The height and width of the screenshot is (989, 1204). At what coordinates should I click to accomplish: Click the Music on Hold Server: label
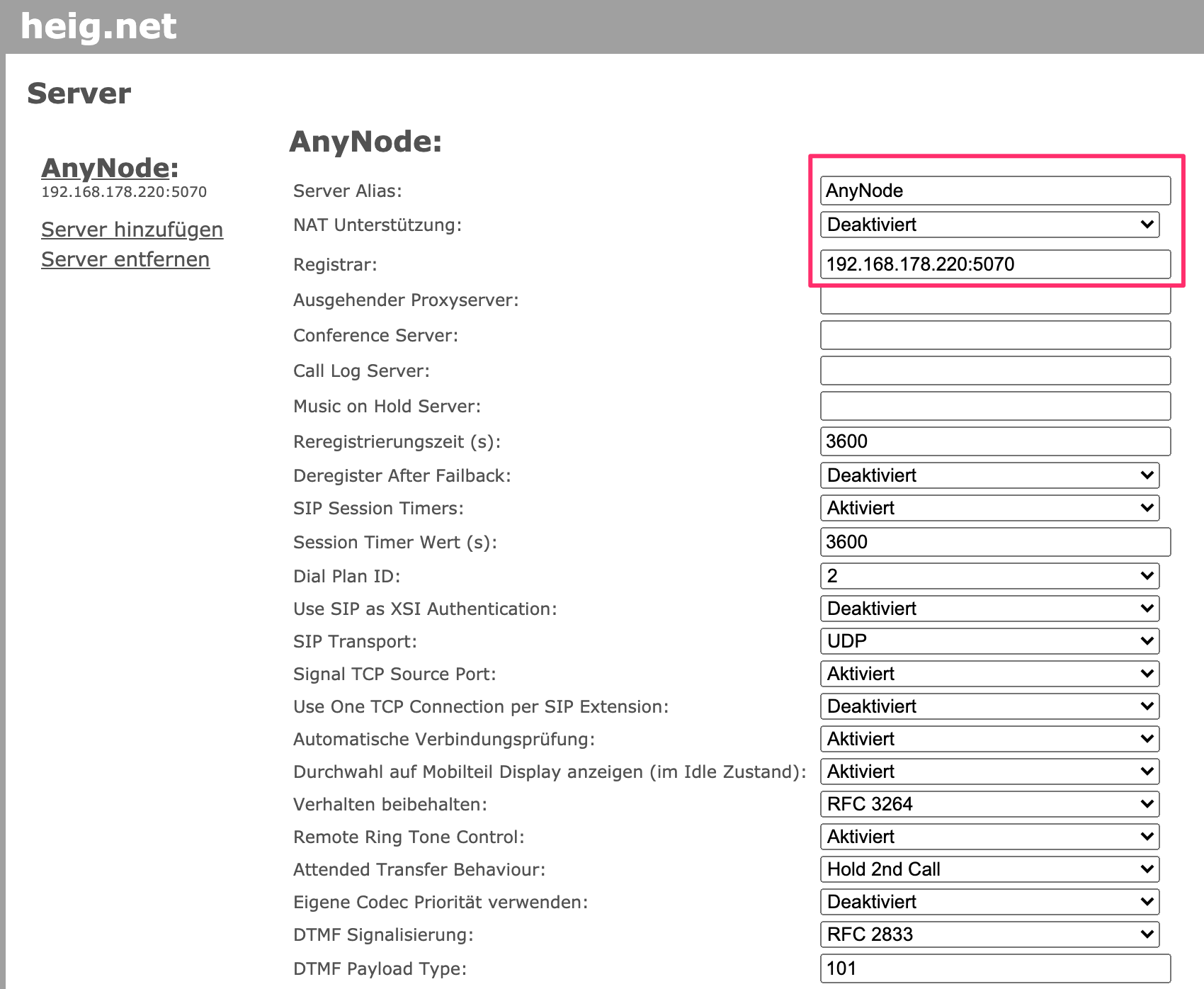387,406
